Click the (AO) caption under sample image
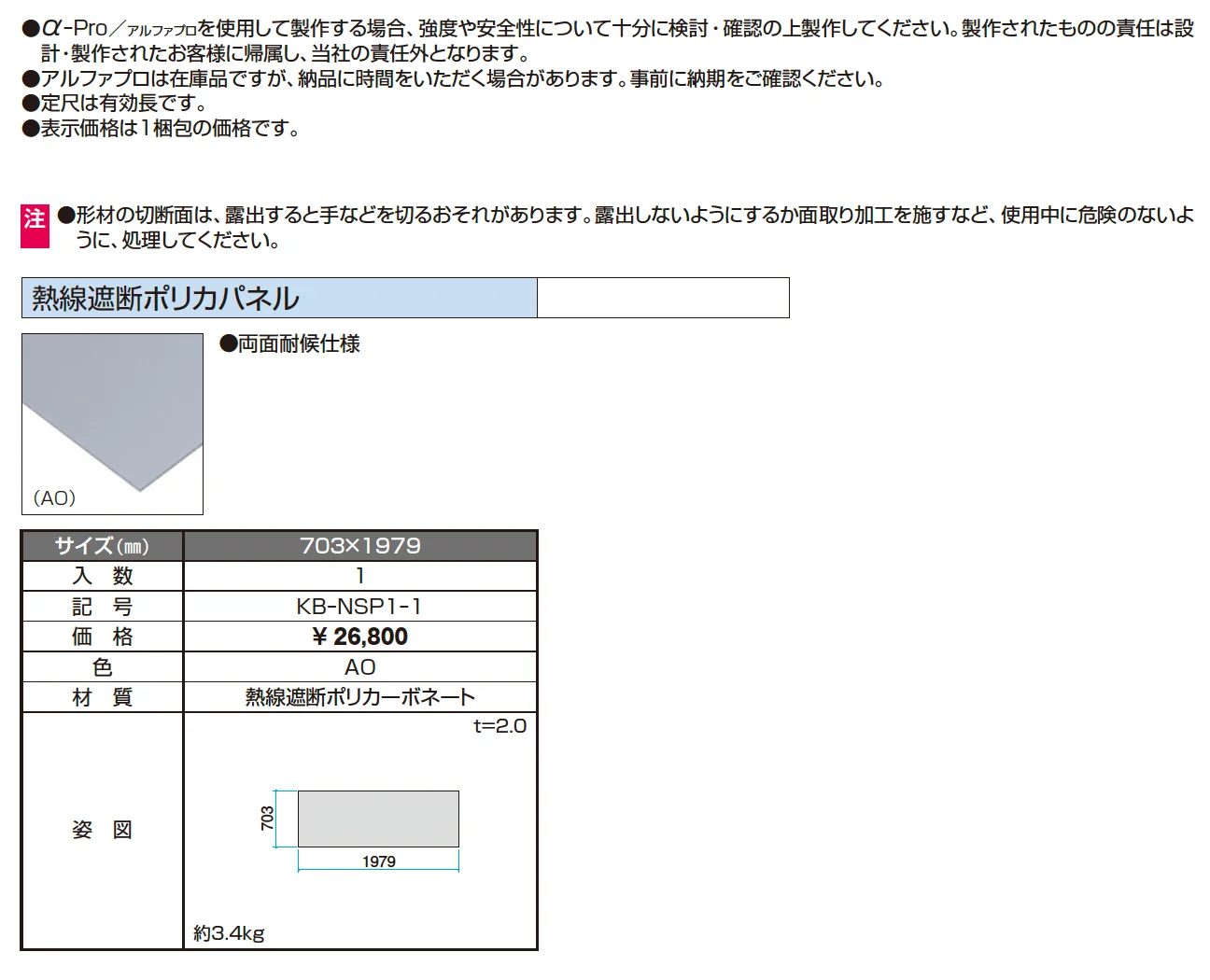The height and width of the screenshot is (980, 1210). pos(54,498)
